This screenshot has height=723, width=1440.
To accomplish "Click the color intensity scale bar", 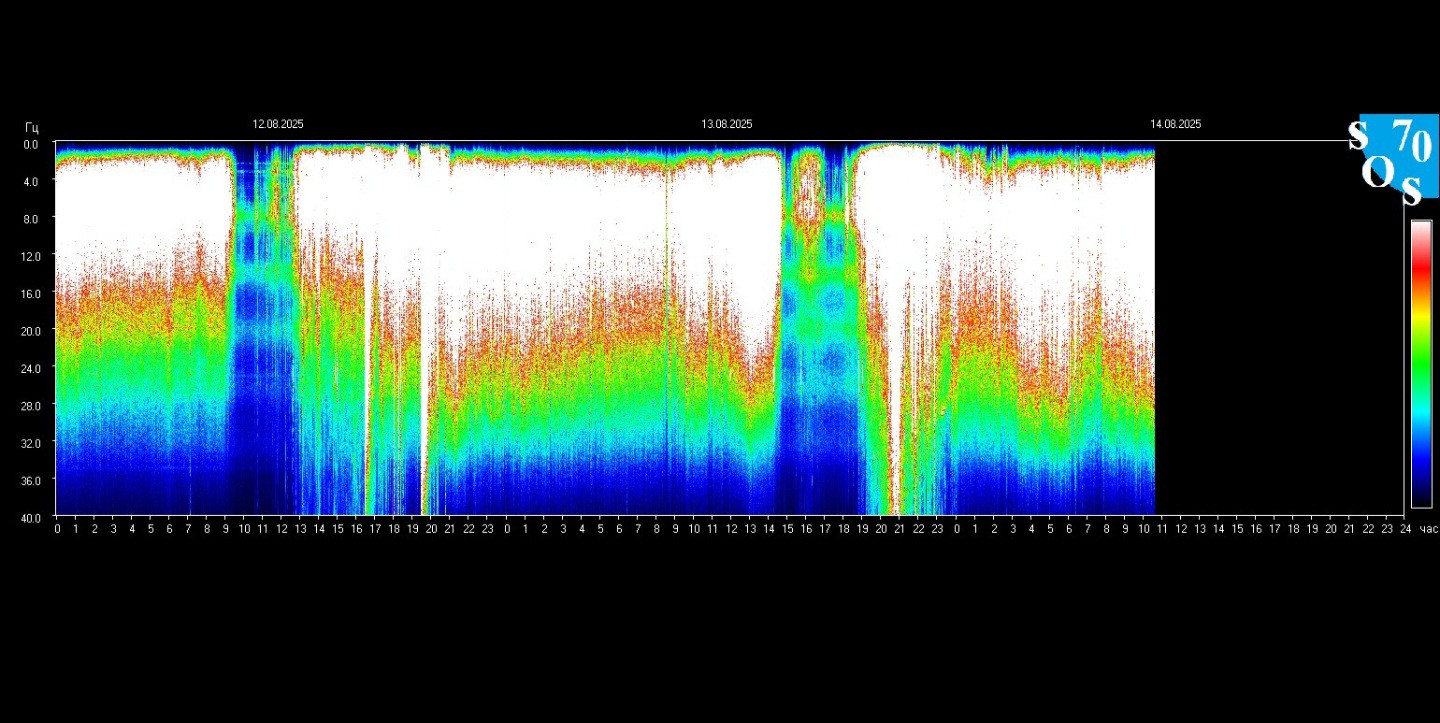I will pos(1421,364).
